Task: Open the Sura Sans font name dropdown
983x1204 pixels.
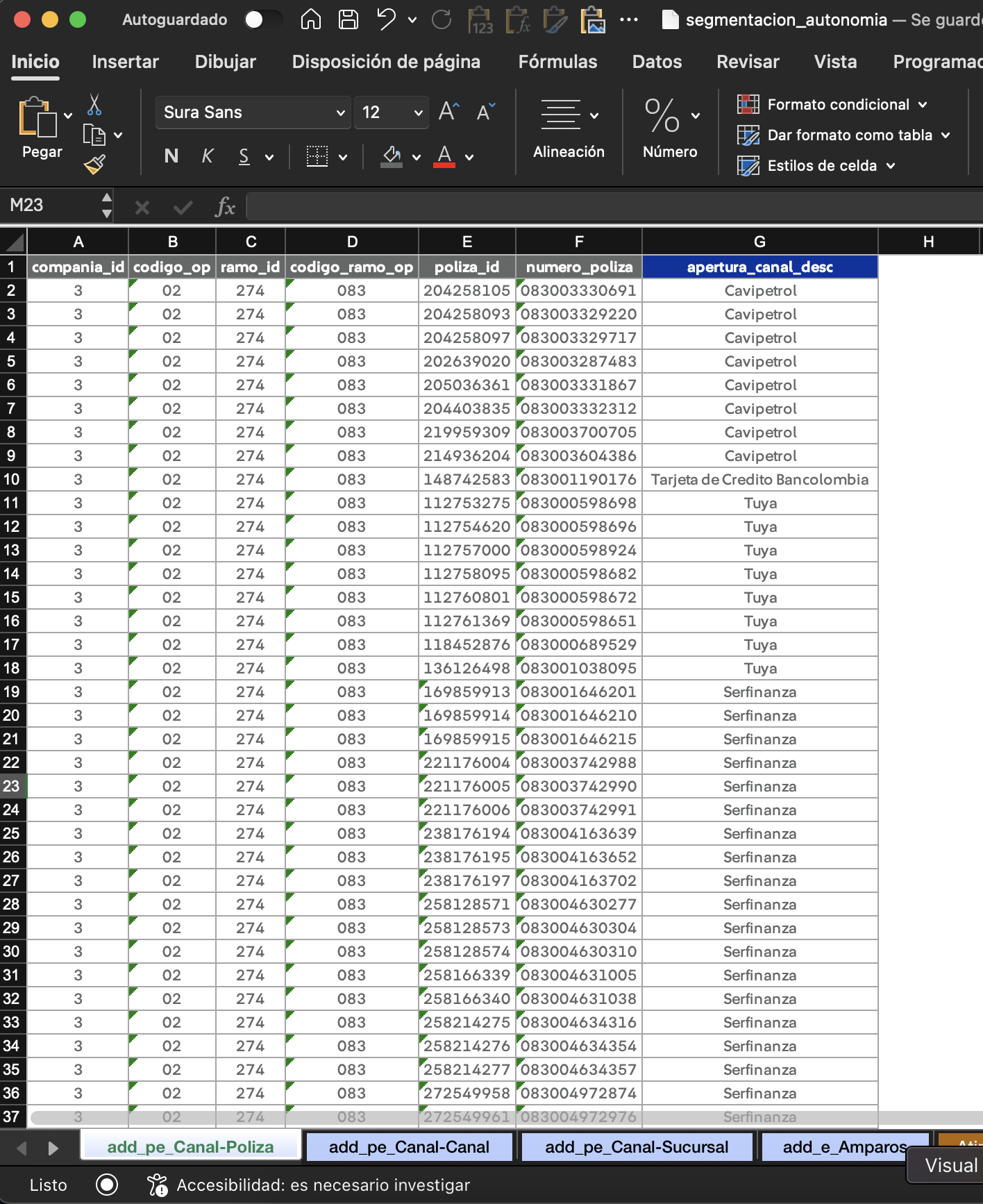Action: coord(253,112)
